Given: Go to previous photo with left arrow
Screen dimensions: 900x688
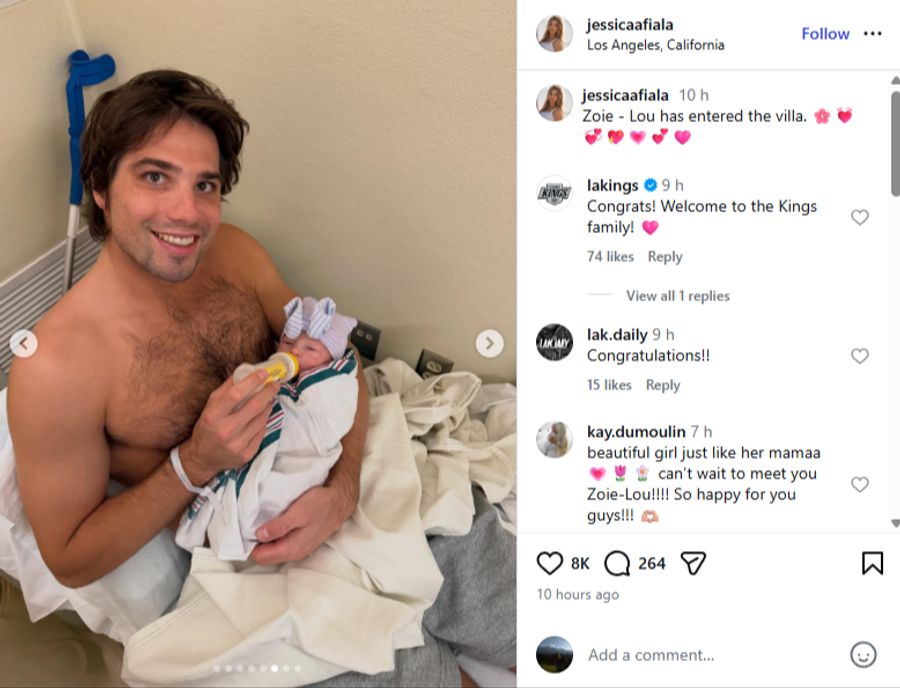Looking at the screenshot, I should tap(24, 343).
